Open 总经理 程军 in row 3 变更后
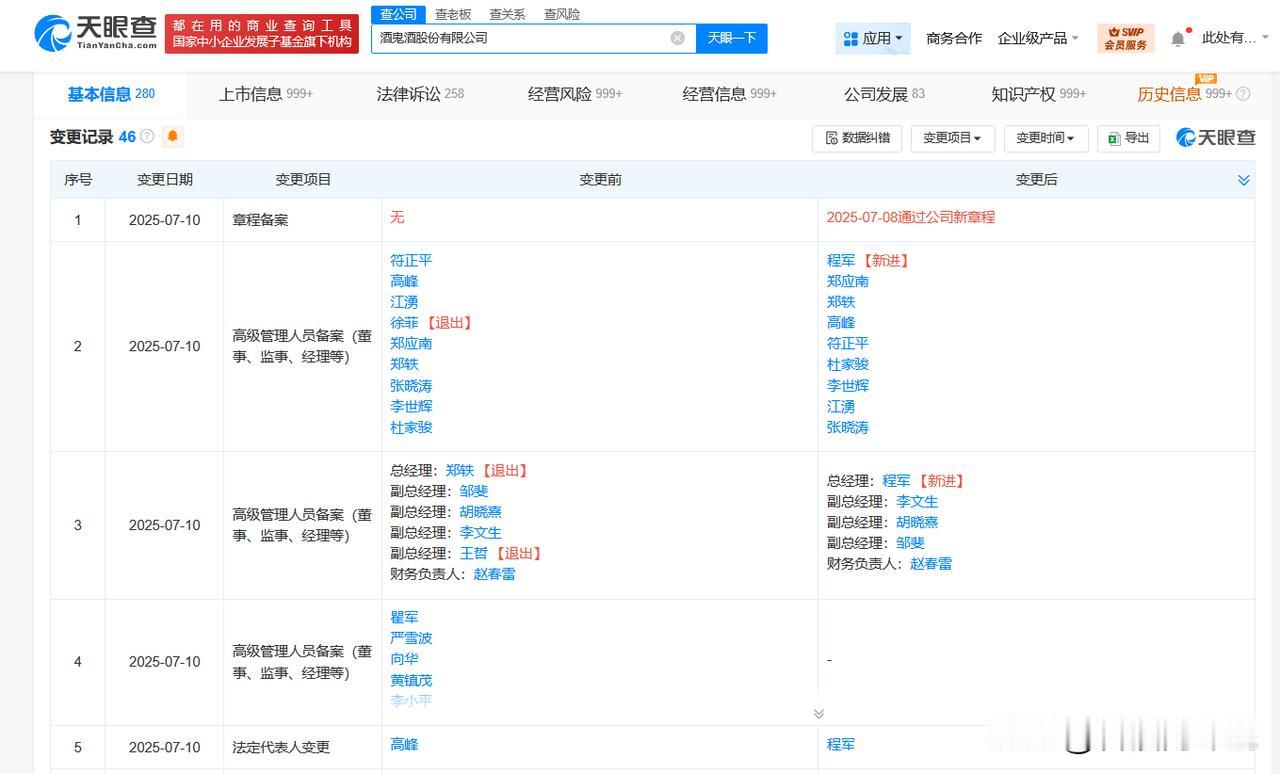Viewport: 1280px width, 774px height. tap(896, 481)
